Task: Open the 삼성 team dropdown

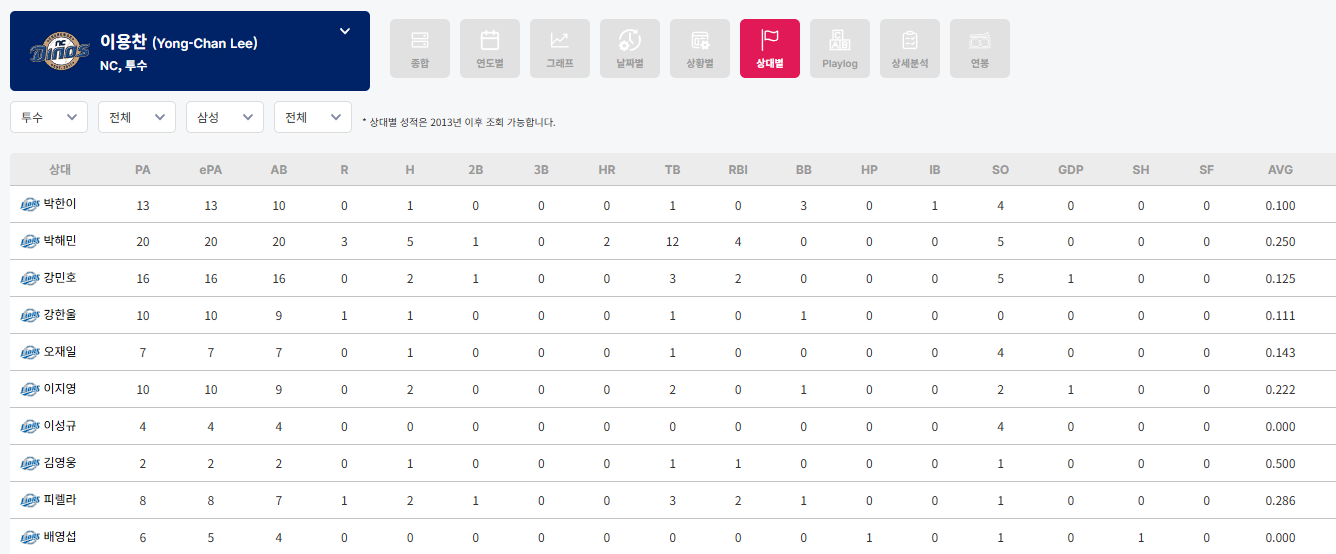Action: tap(225, 117)
